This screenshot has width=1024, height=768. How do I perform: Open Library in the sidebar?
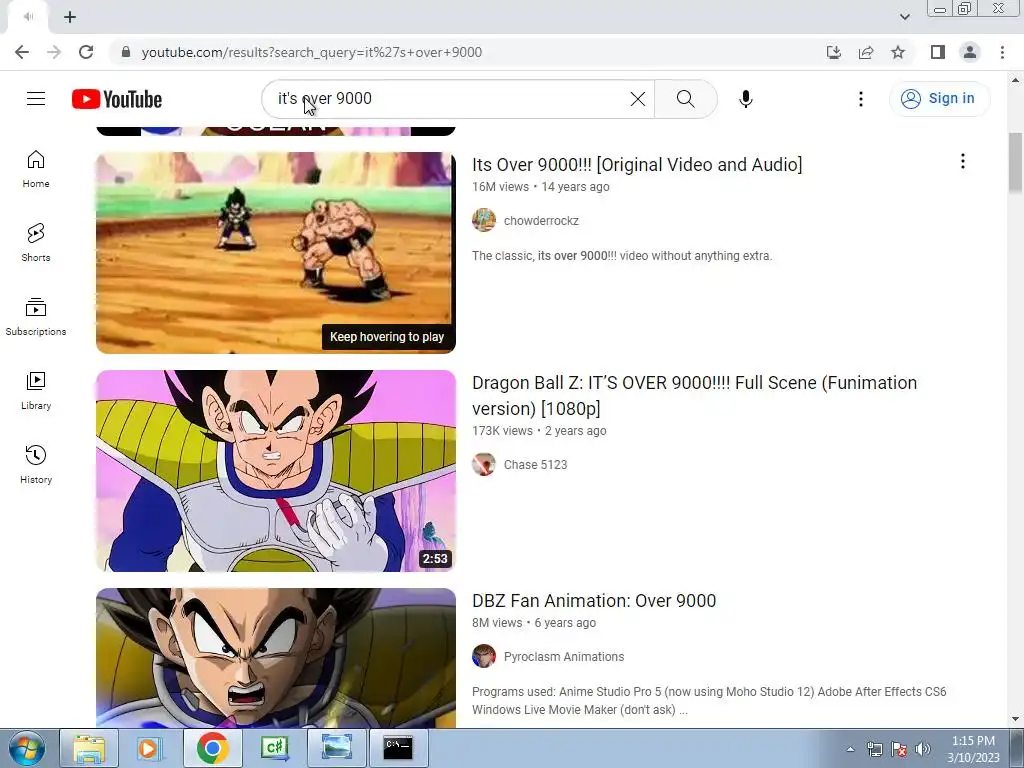click(x=36, y=391)
